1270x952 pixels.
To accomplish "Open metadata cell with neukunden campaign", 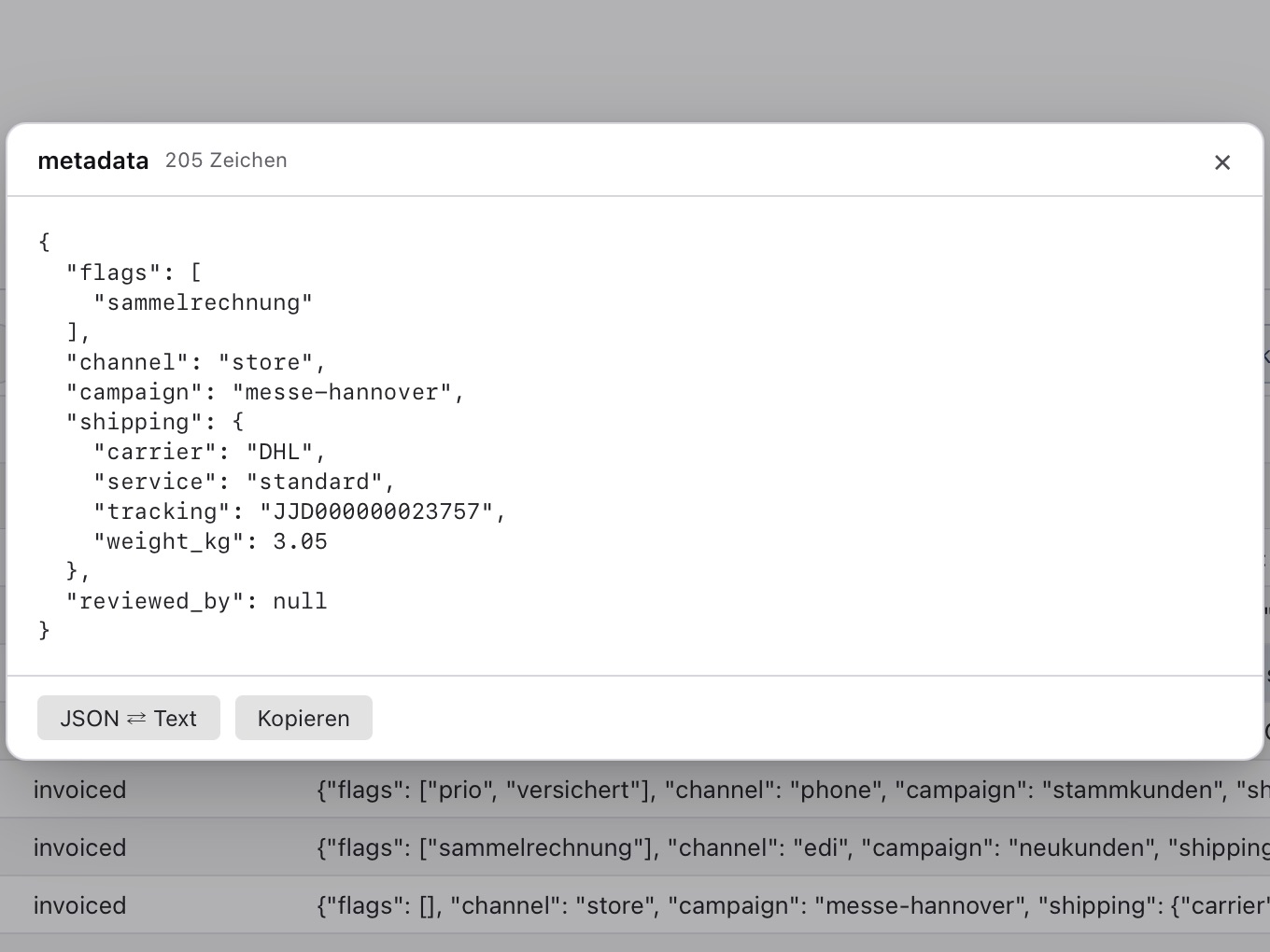I will tap(793, 847).
